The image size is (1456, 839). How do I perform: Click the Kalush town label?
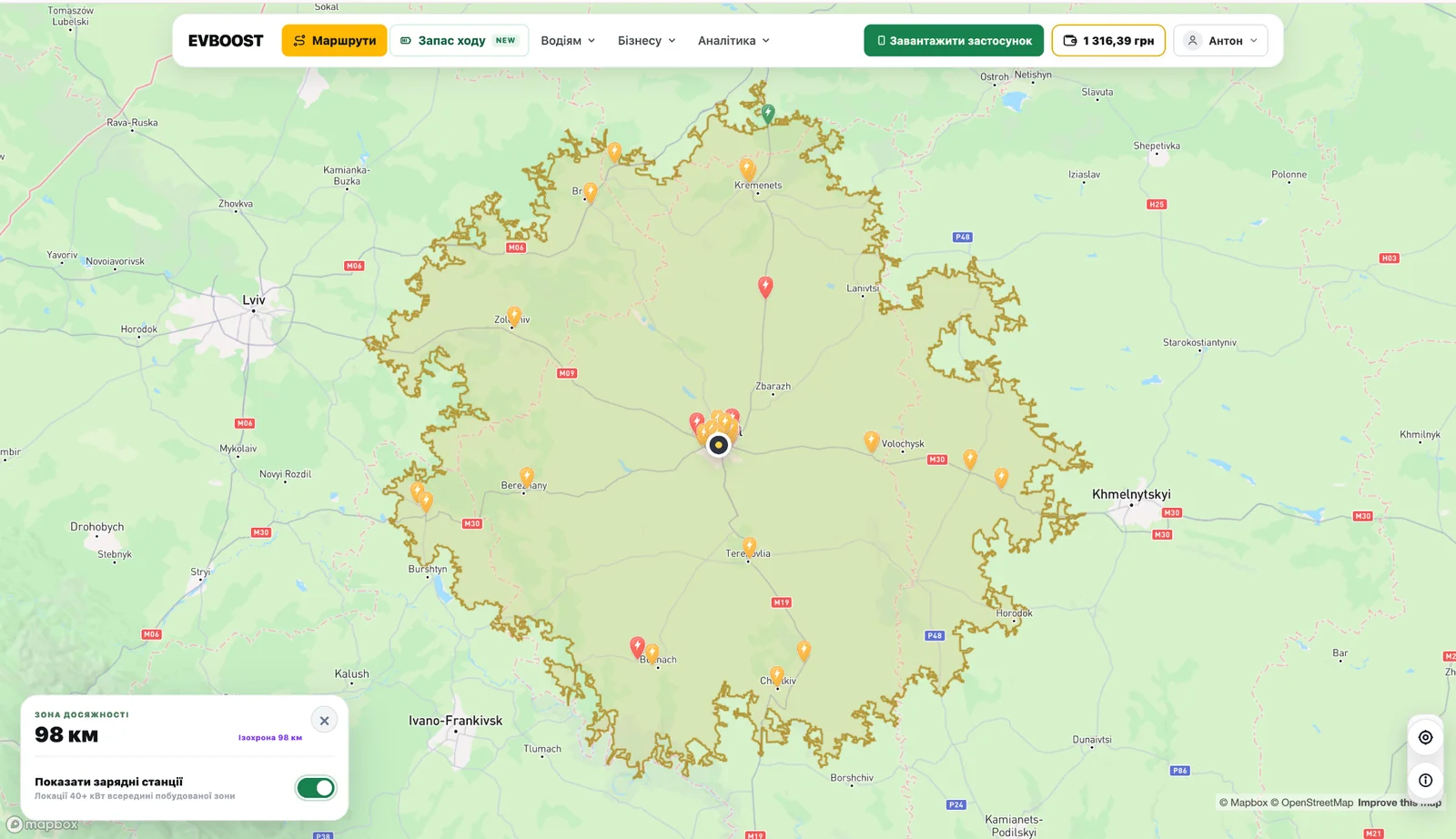[x=351, y=674]
